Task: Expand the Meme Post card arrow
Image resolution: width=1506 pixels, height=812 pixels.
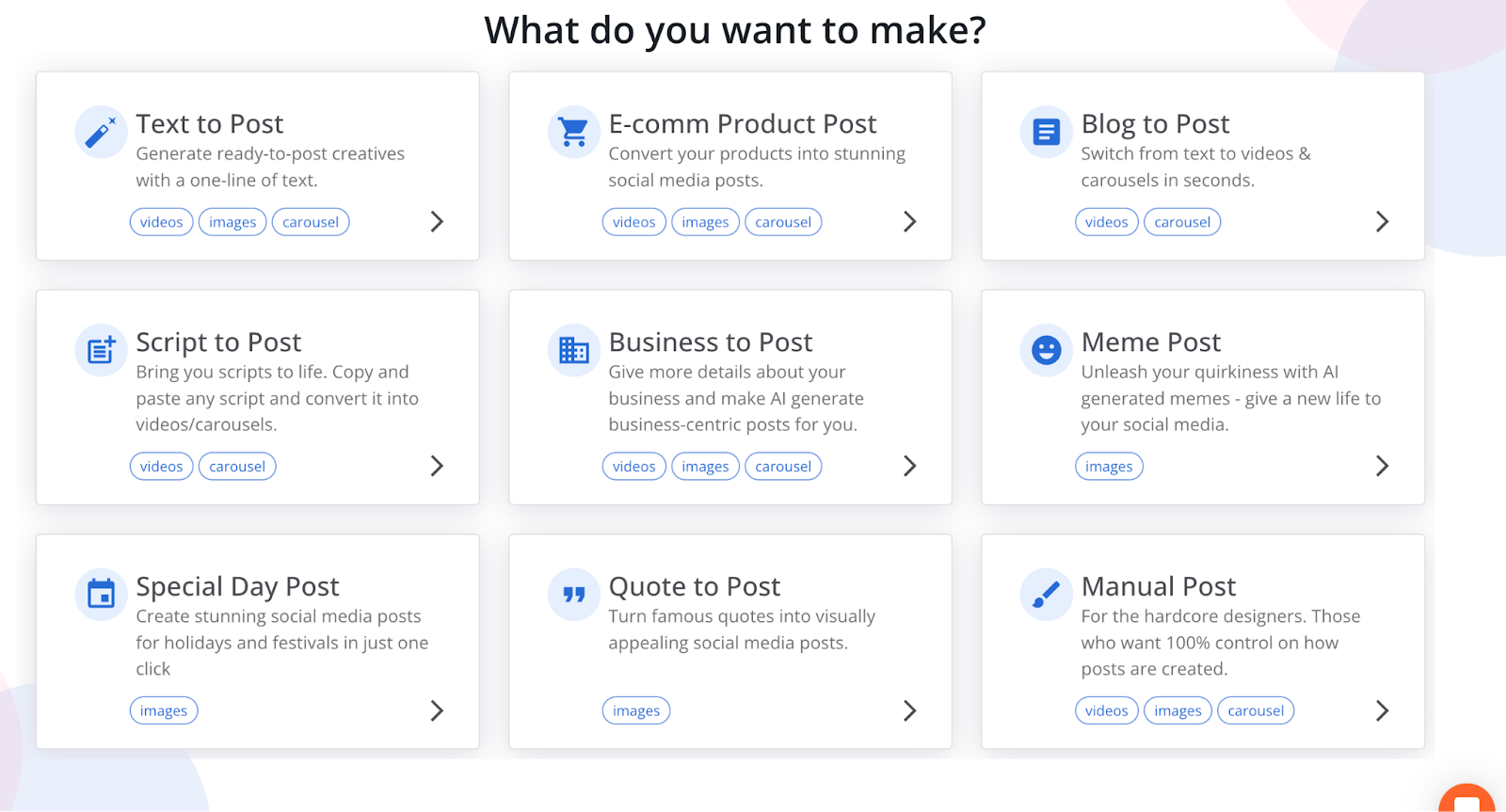Action: [x=1382, y=467]
